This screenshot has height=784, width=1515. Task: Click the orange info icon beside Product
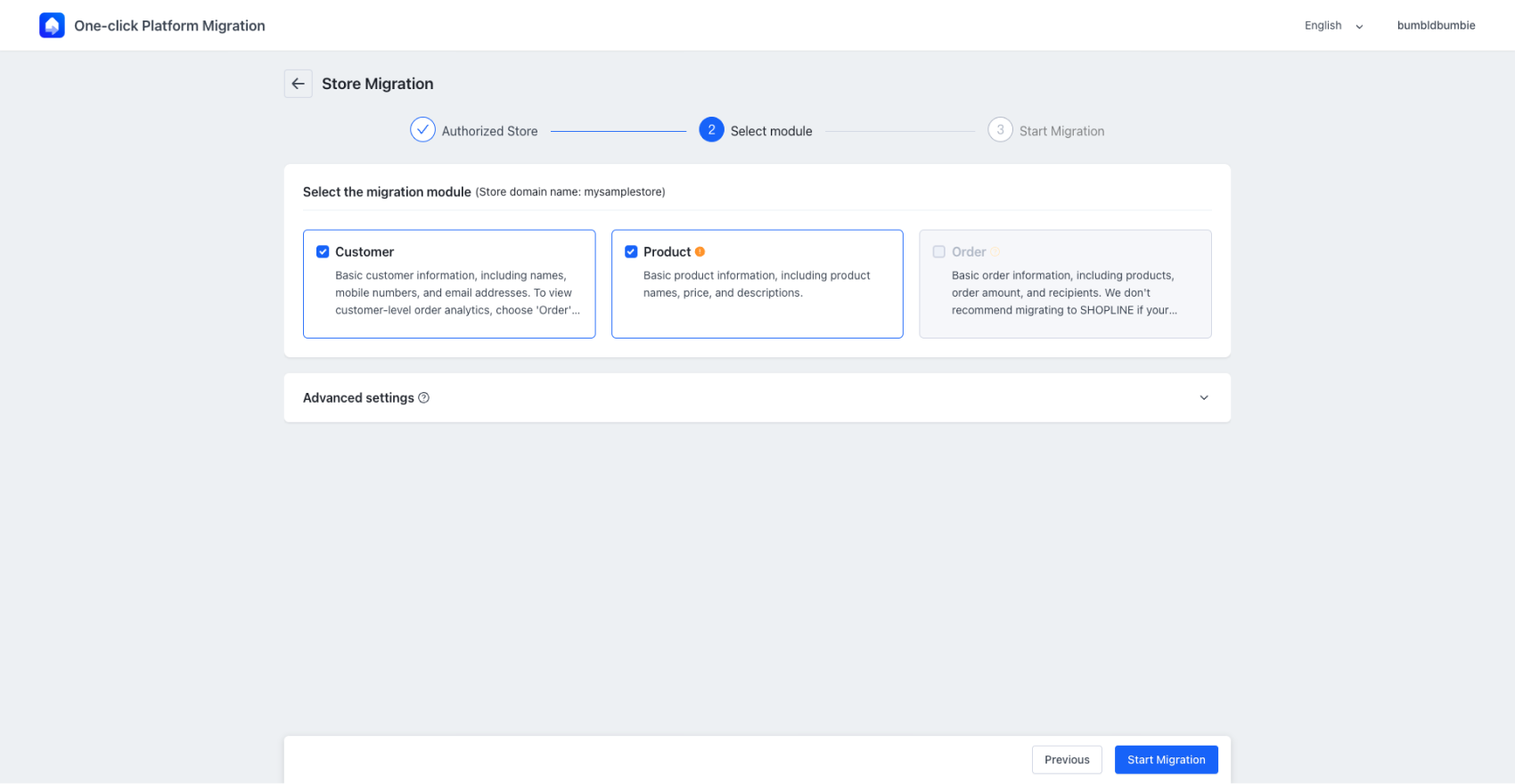point(700,252)
